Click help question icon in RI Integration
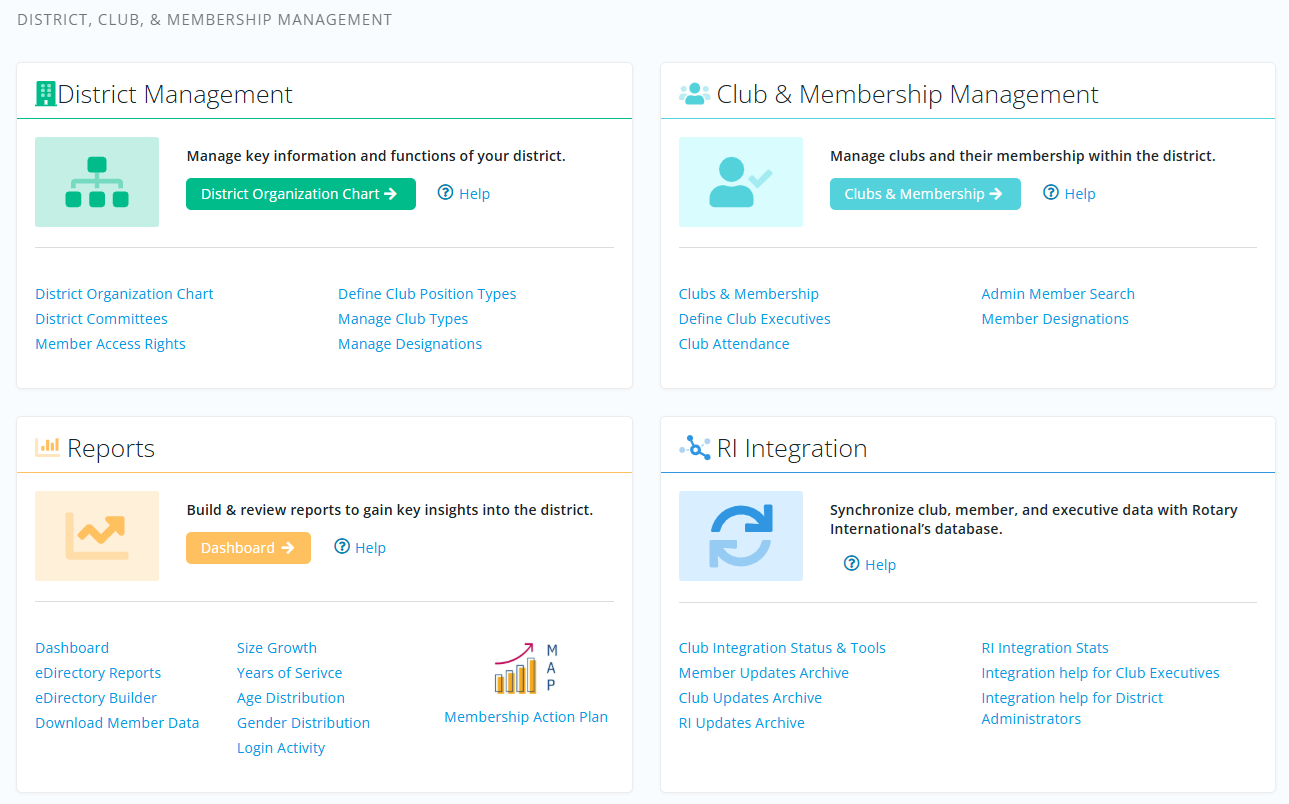1289x804 pixels. click(852, 564)
